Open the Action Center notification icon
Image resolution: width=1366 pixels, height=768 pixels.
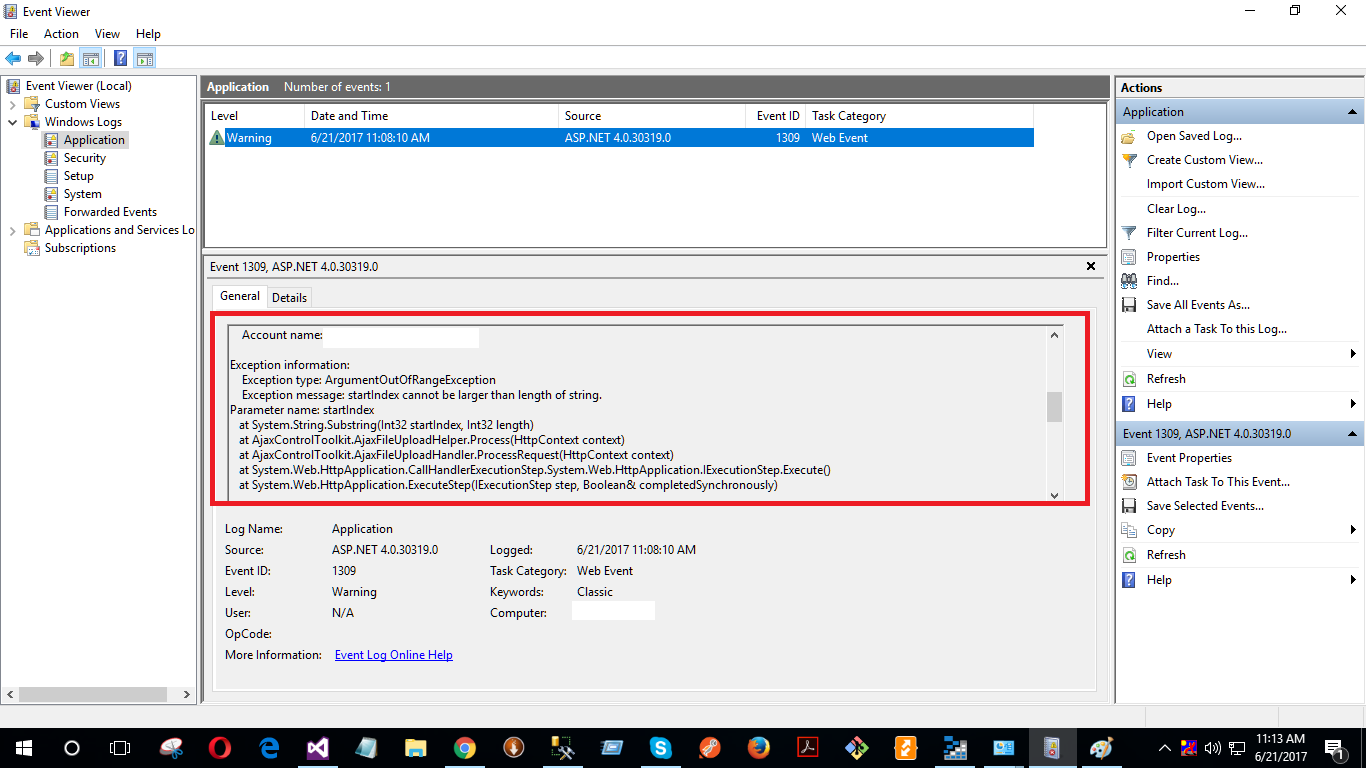pos(1335,747)
